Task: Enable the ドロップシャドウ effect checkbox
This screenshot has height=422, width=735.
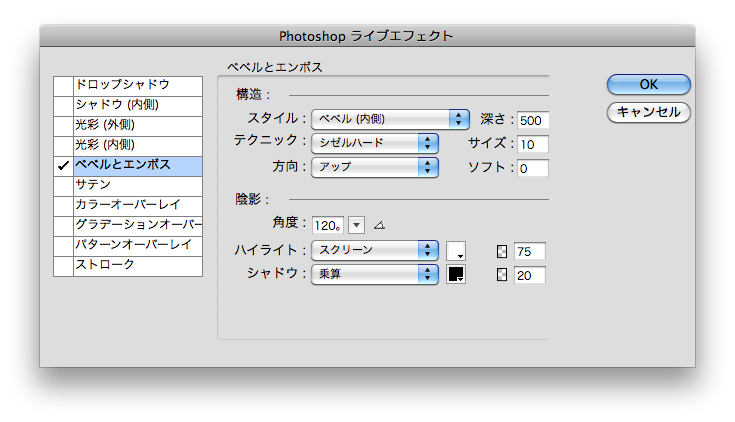Action: pos(63,86)
